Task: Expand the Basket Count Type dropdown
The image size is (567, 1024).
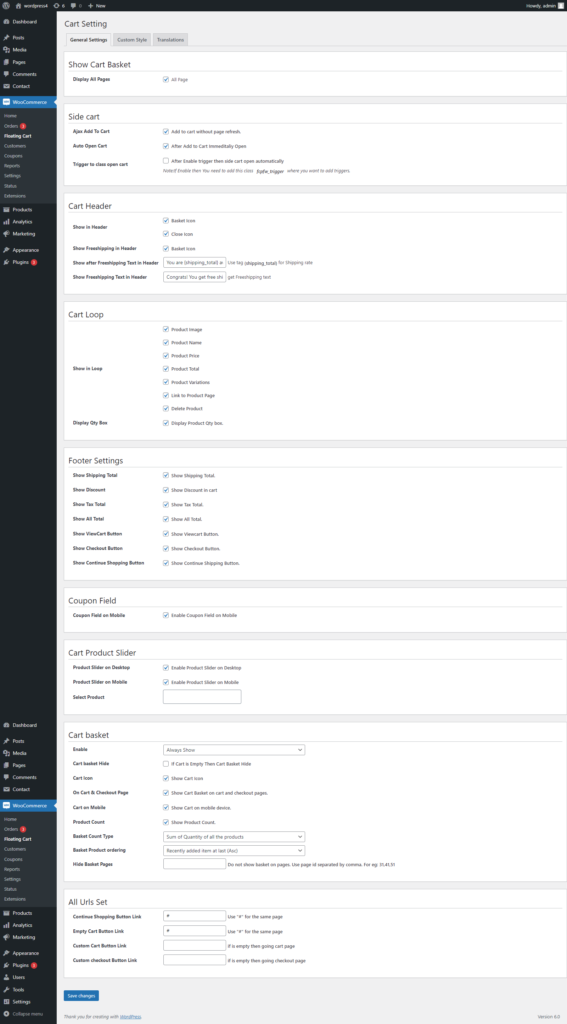Action: coord(234,837)
